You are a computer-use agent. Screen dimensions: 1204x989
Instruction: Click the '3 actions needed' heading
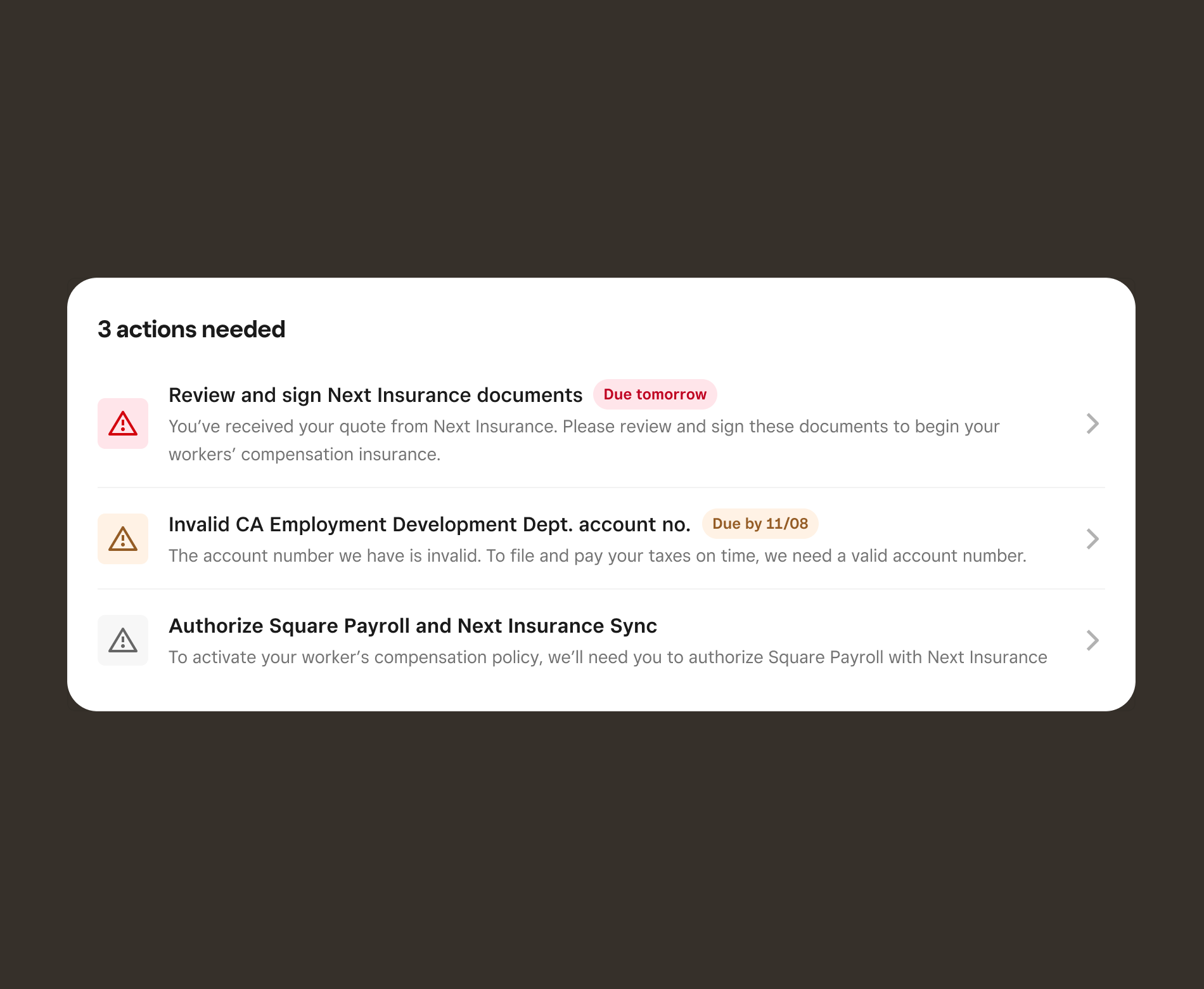(191, 329)
